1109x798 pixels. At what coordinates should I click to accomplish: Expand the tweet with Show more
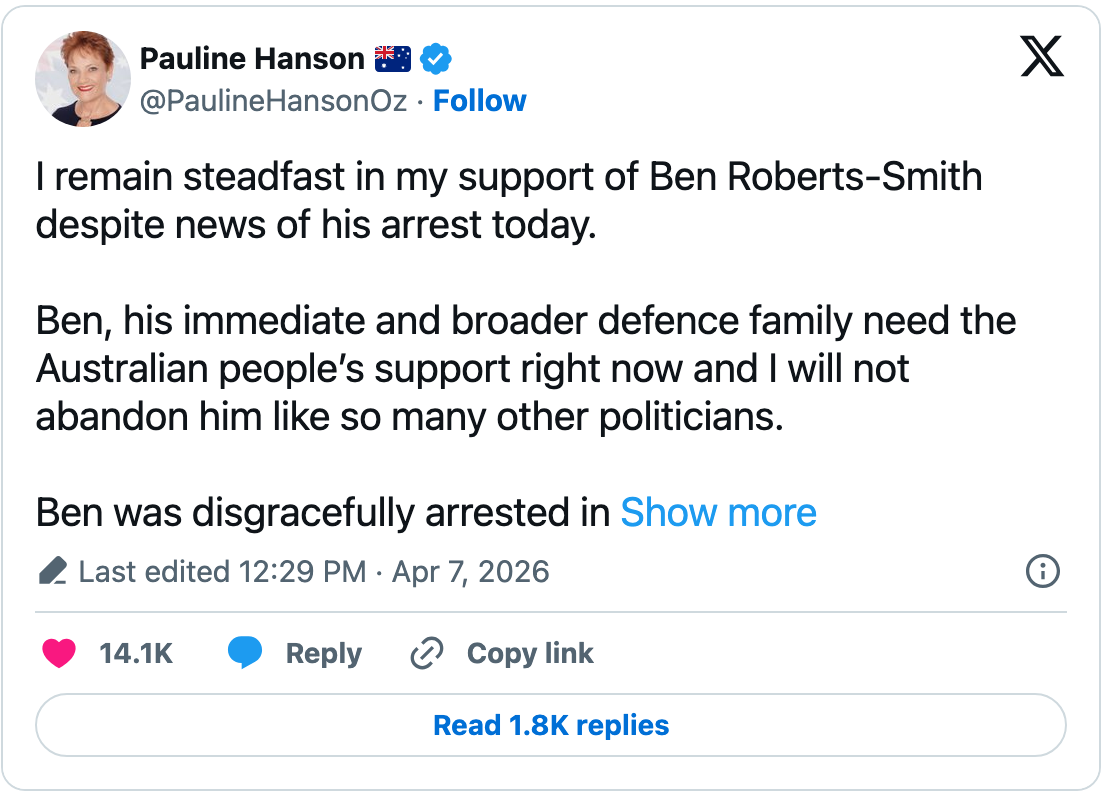click(718, 513)
